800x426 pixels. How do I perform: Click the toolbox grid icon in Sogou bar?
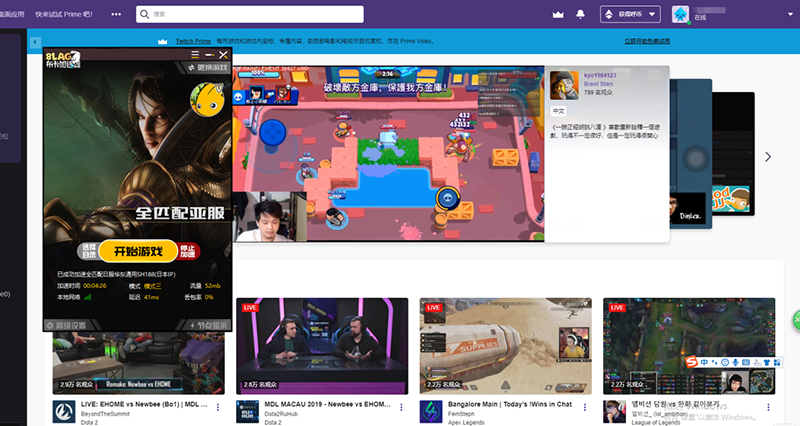777,362
